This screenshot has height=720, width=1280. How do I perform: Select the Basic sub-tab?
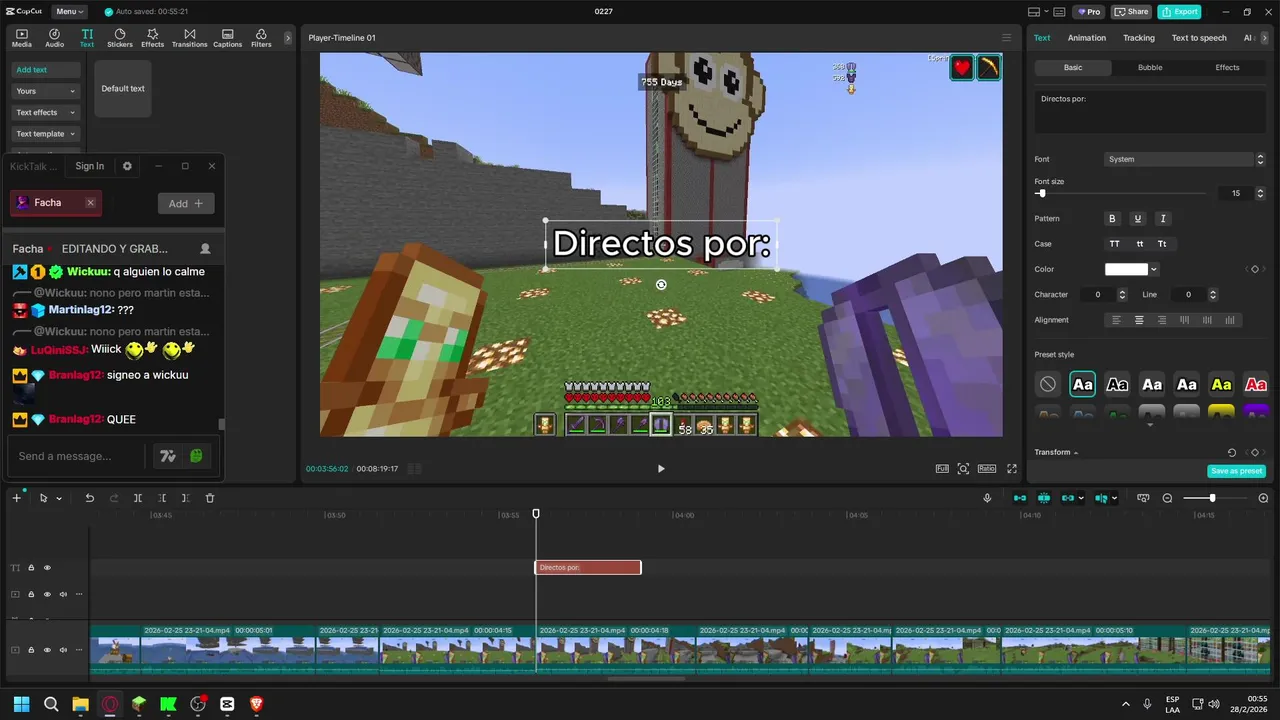pyautogui.click(x=1073, y=67)
